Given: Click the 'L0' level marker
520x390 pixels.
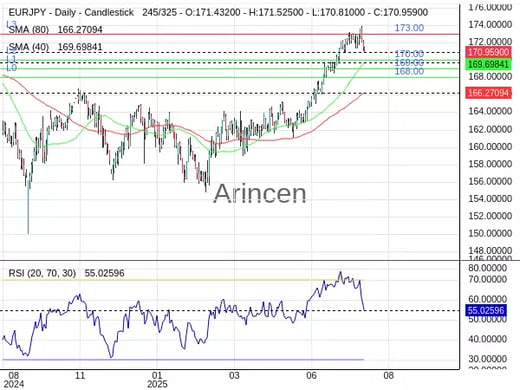Looking at the screenshot, I should tap(11, 68).
